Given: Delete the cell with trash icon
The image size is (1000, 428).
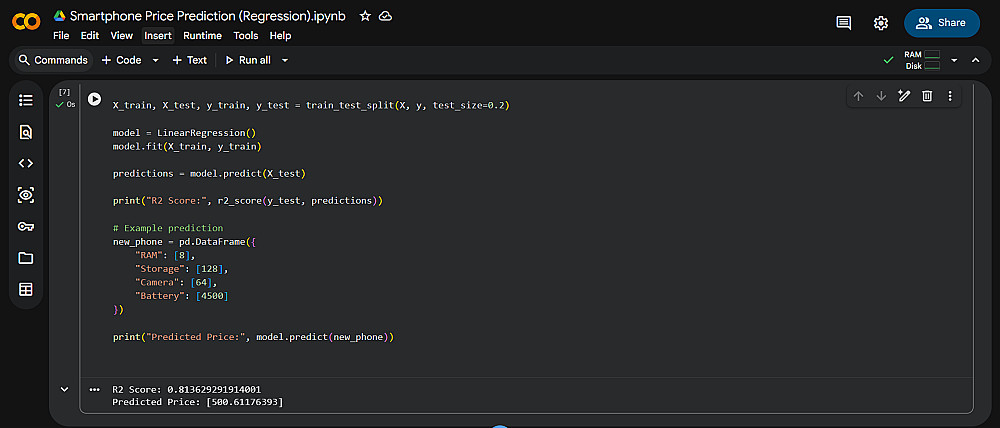Looking at the screenshot, I should pyautogui.click(x=927, y=96).
